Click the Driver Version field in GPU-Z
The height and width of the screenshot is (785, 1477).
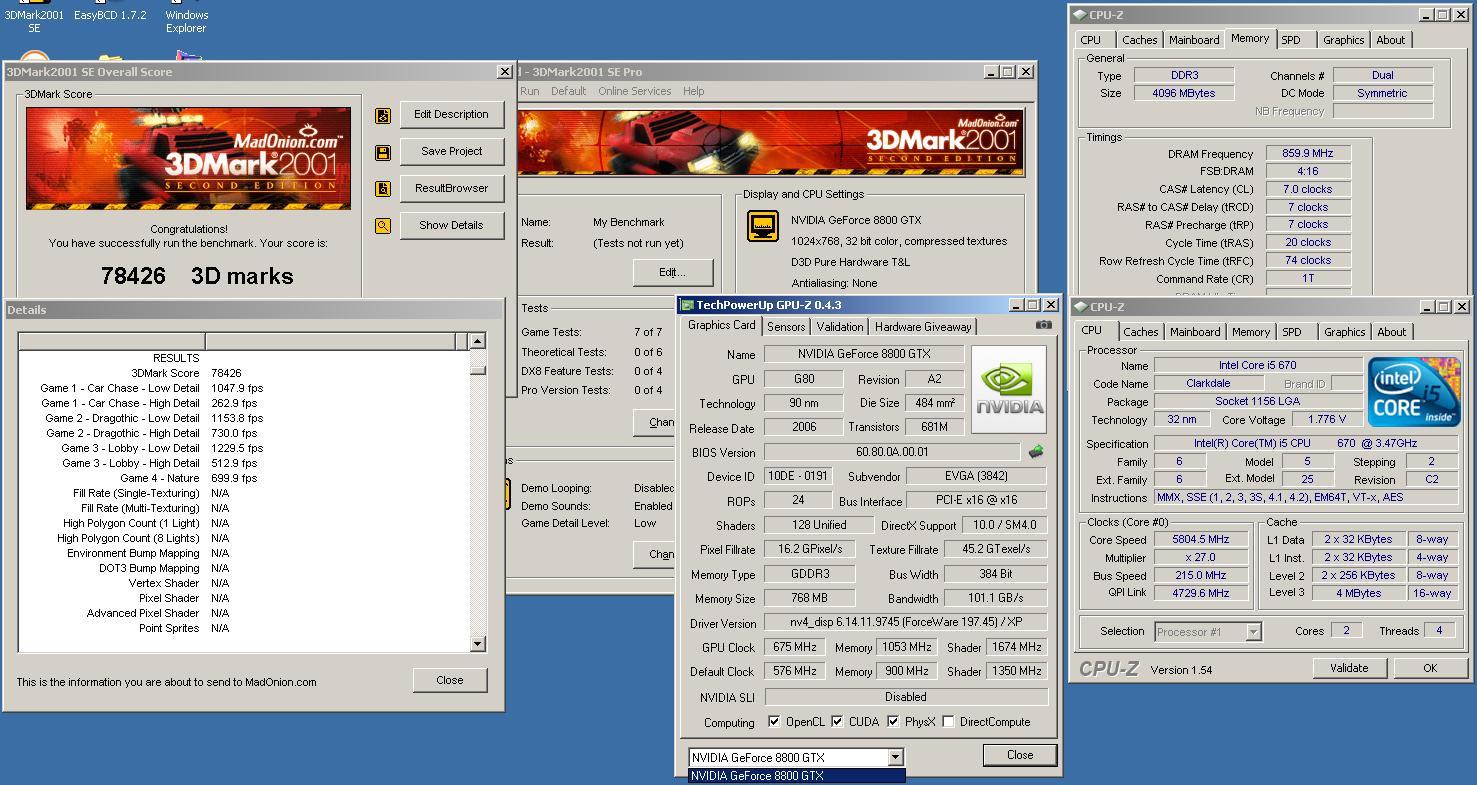[x=905, y=622]
